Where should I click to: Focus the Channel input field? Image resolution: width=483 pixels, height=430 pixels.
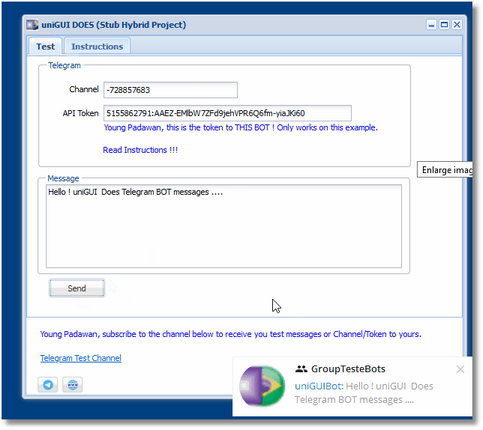(170, 90)
